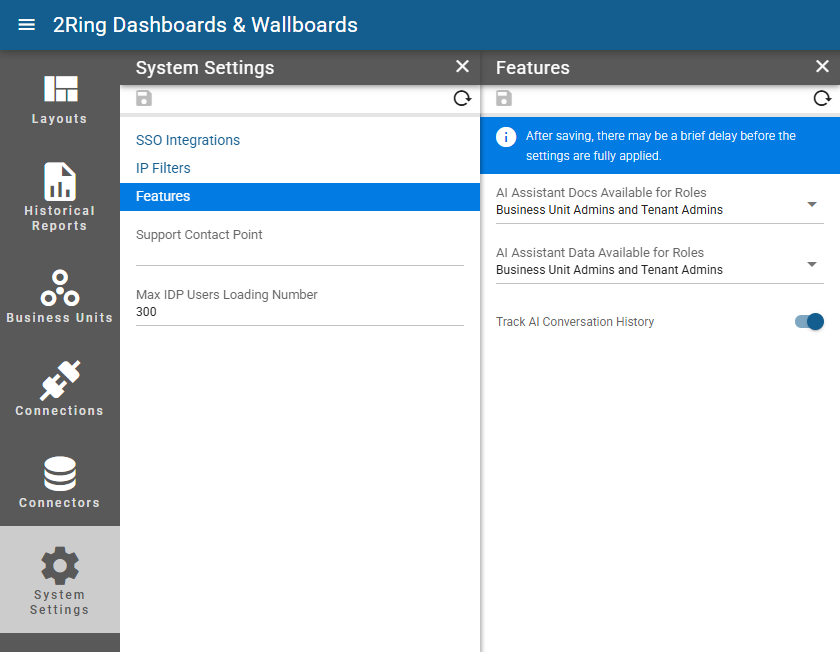840x652 pixels.
Task: Close the Features panel
Action: 822,66
